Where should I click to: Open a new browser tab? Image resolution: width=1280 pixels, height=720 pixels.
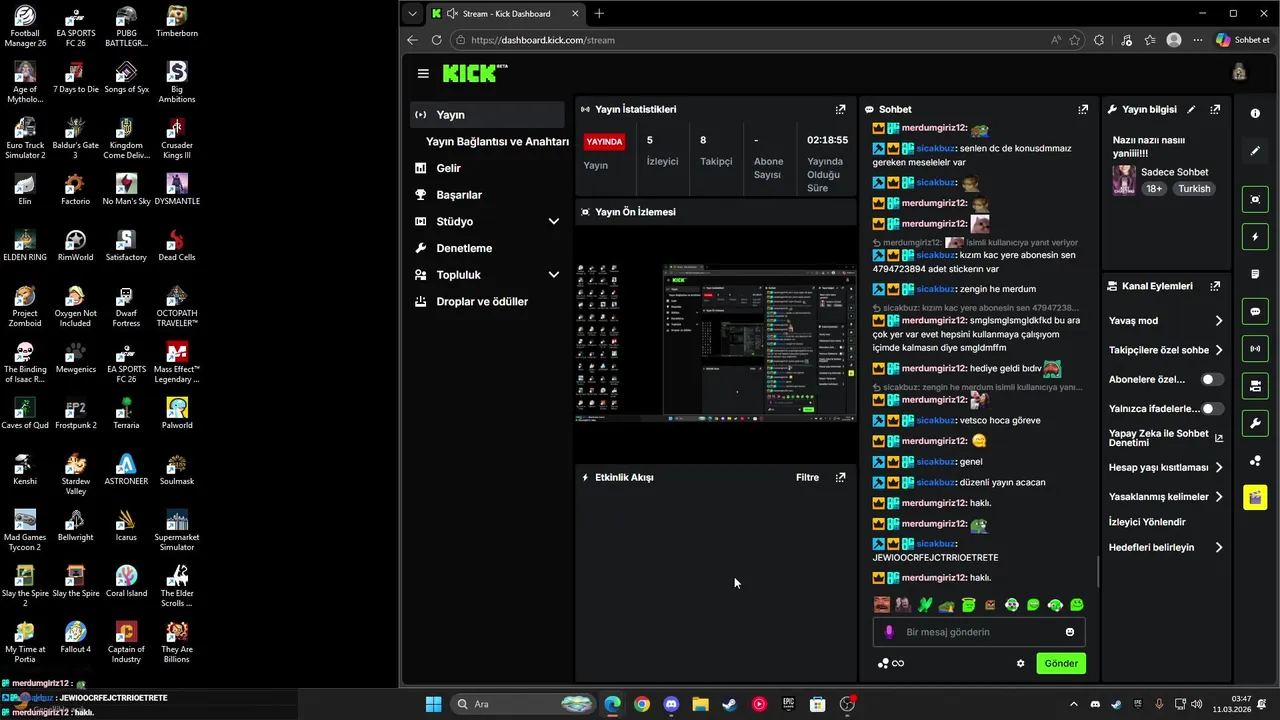[x=599, y=13]
